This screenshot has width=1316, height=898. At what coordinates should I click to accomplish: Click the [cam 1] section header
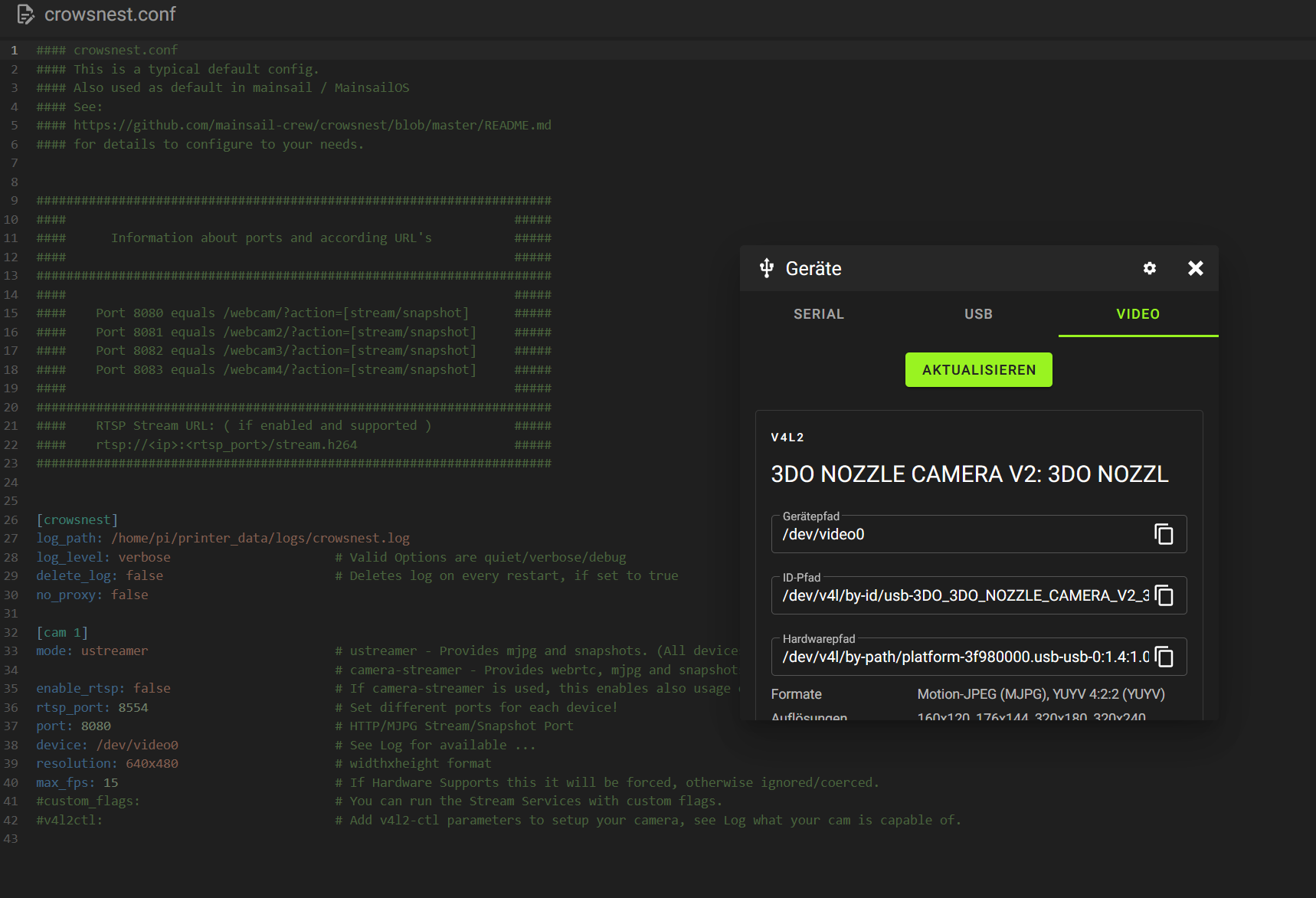click(x=62, y=632)
